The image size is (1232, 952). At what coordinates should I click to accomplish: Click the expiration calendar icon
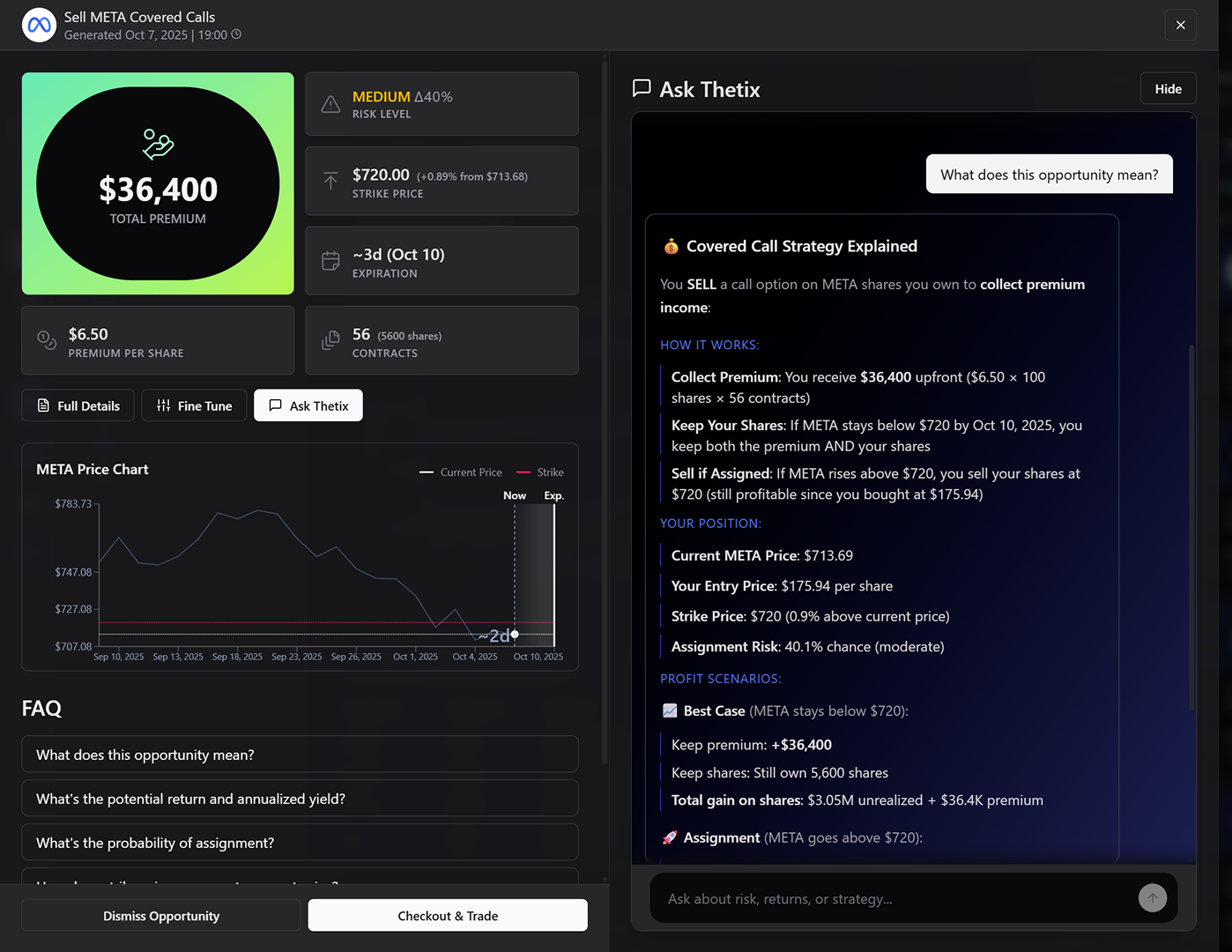click(330, 261)
